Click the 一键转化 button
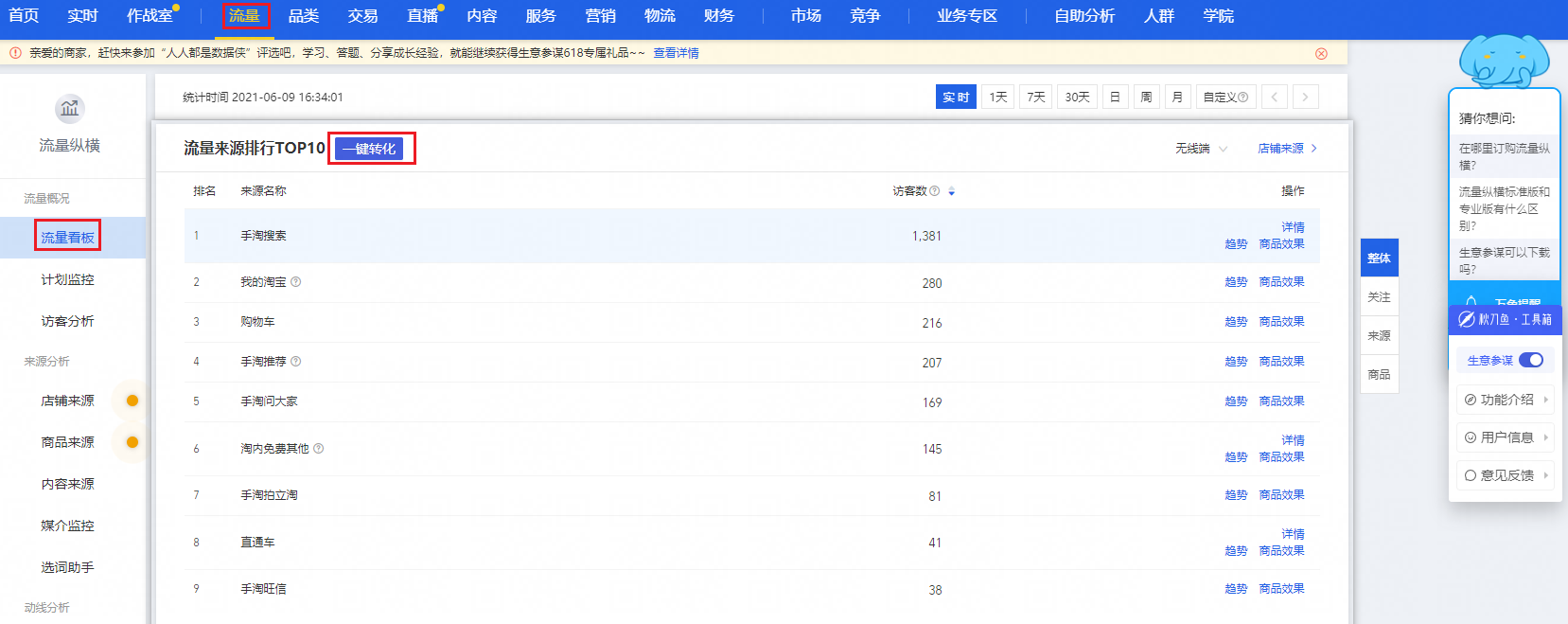1568x624 pixels. [x=369, y=149]
